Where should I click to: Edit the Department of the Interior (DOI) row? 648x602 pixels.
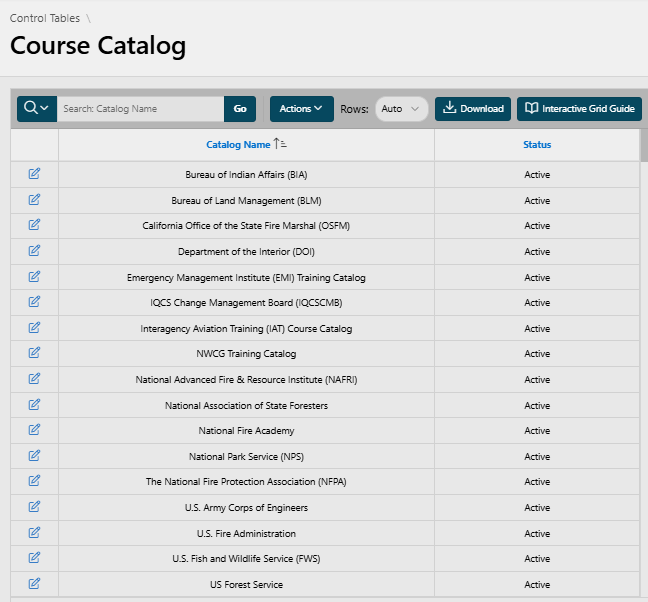point(34,251)
